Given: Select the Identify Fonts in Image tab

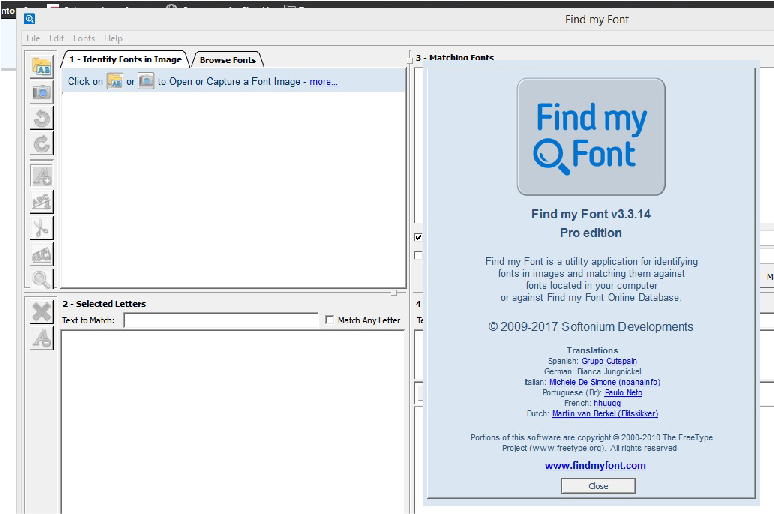Looking at the screenshot, I should [125, 59].
